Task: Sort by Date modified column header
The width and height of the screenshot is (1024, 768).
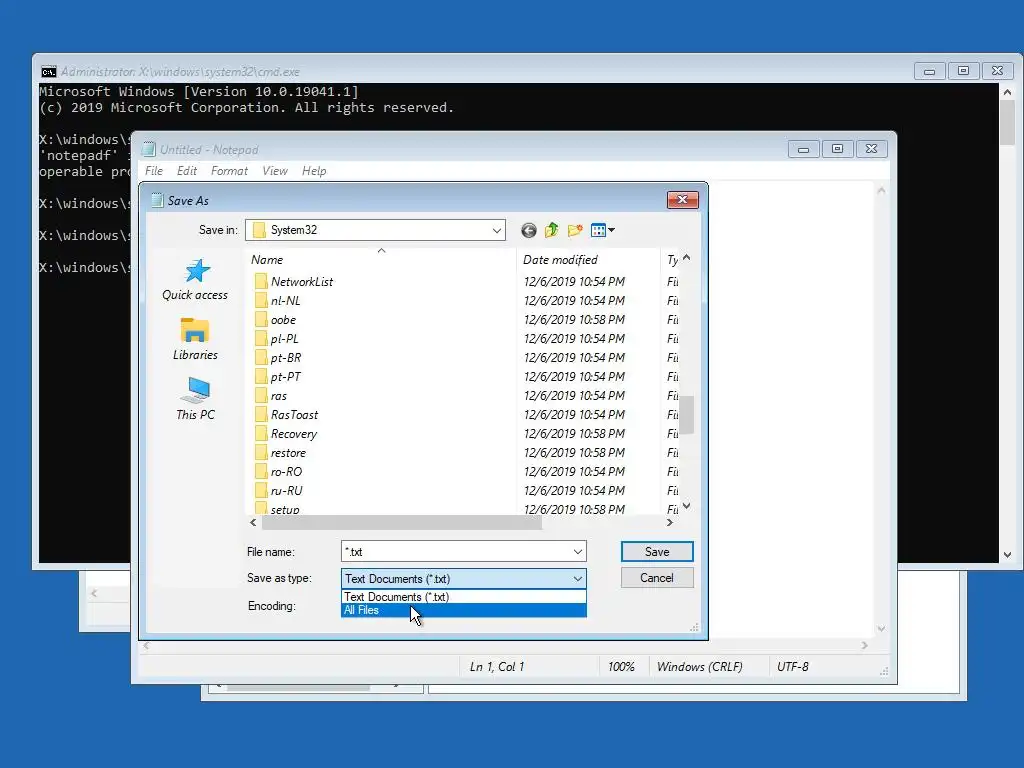Action: click(588, 260)
